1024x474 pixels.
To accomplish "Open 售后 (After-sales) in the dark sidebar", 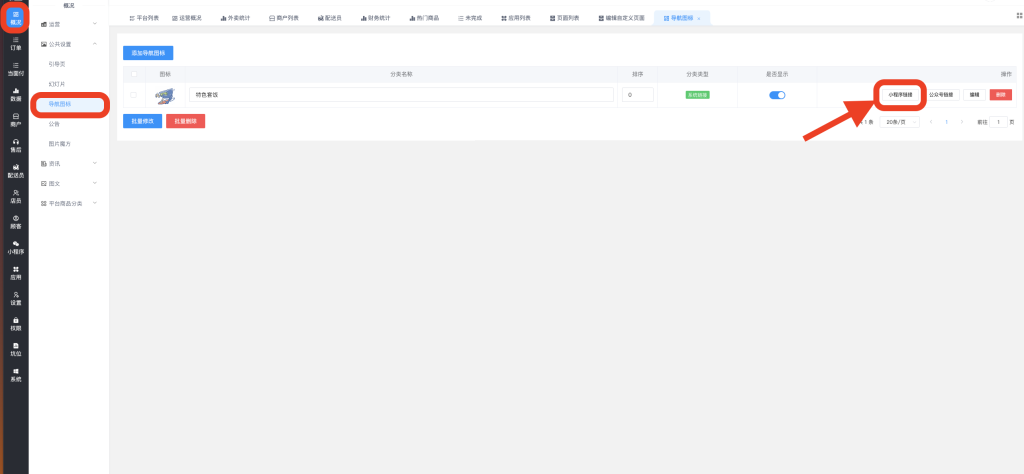I will pyautogui.click(x=15, y=145).
